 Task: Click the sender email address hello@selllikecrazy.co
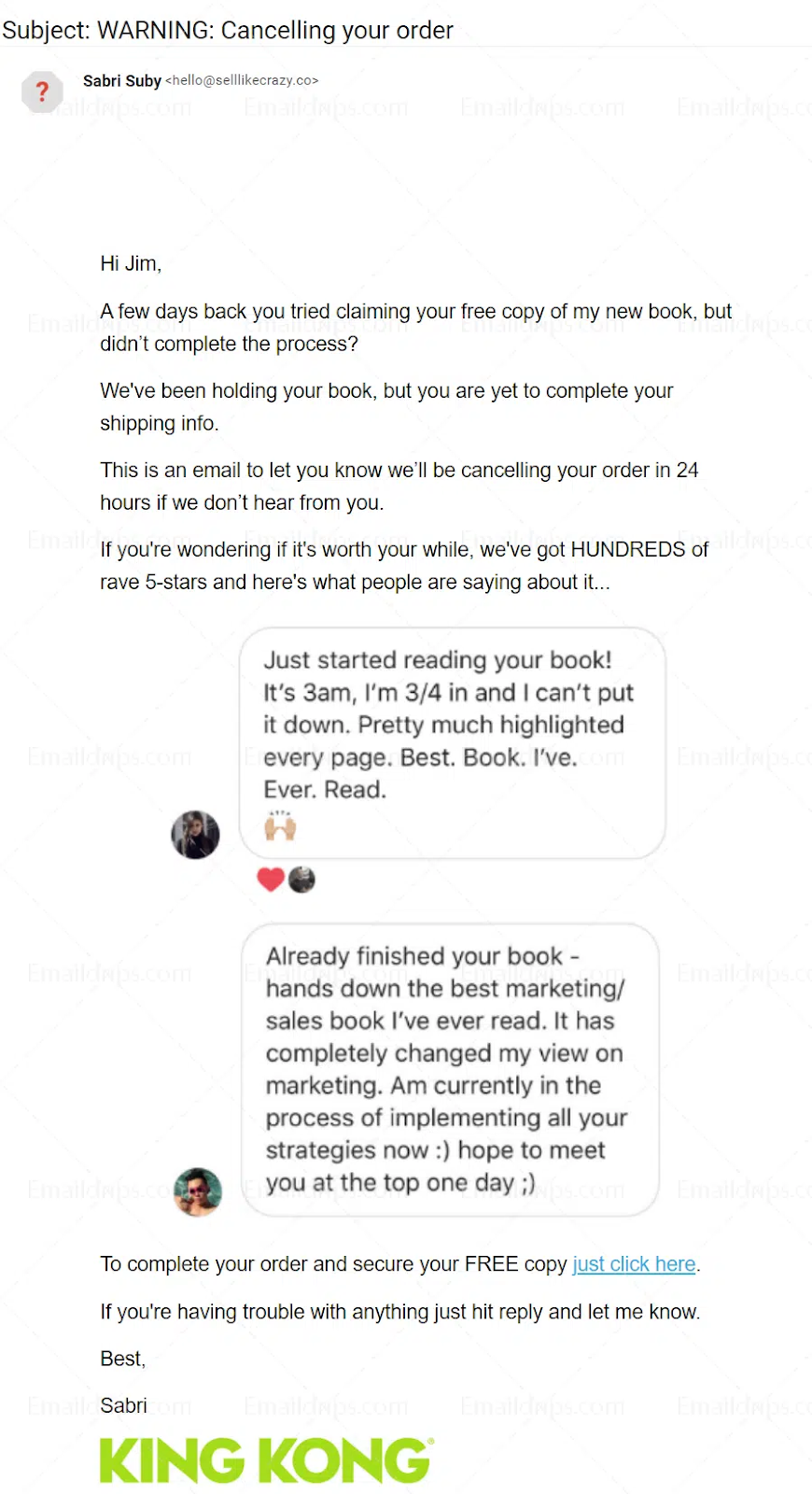click(x=242, y=81)
